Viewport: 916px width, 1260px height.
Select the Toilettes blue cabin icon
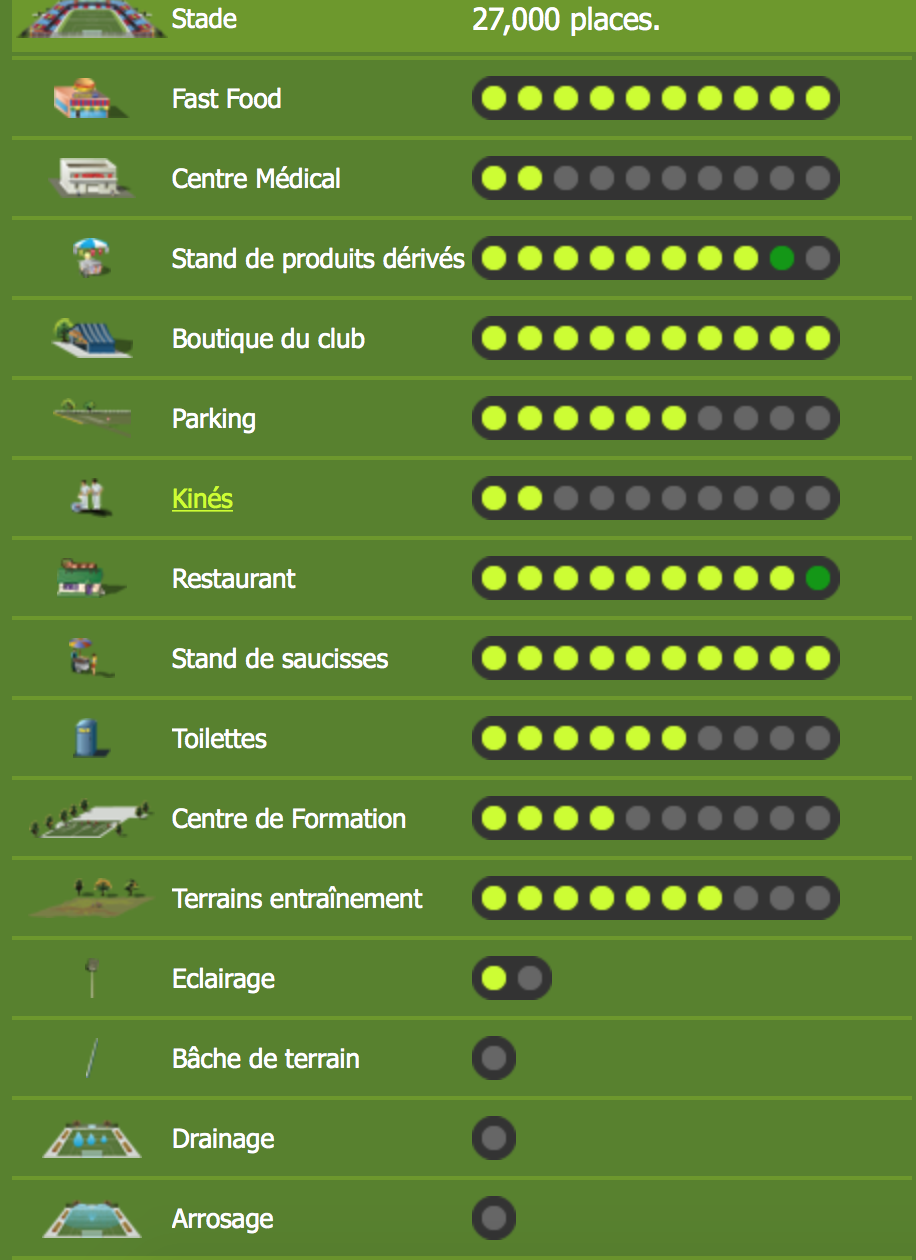coord(89,738)
